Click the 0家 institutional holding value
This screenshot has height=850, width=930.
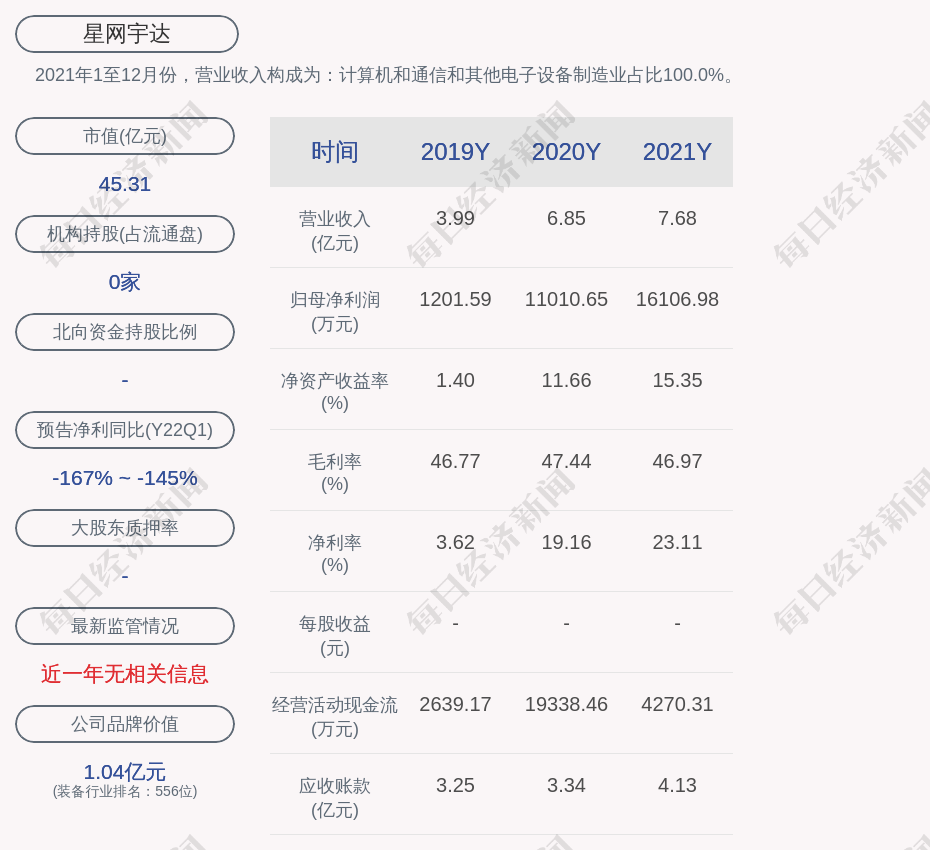click(x=125, y=282)
